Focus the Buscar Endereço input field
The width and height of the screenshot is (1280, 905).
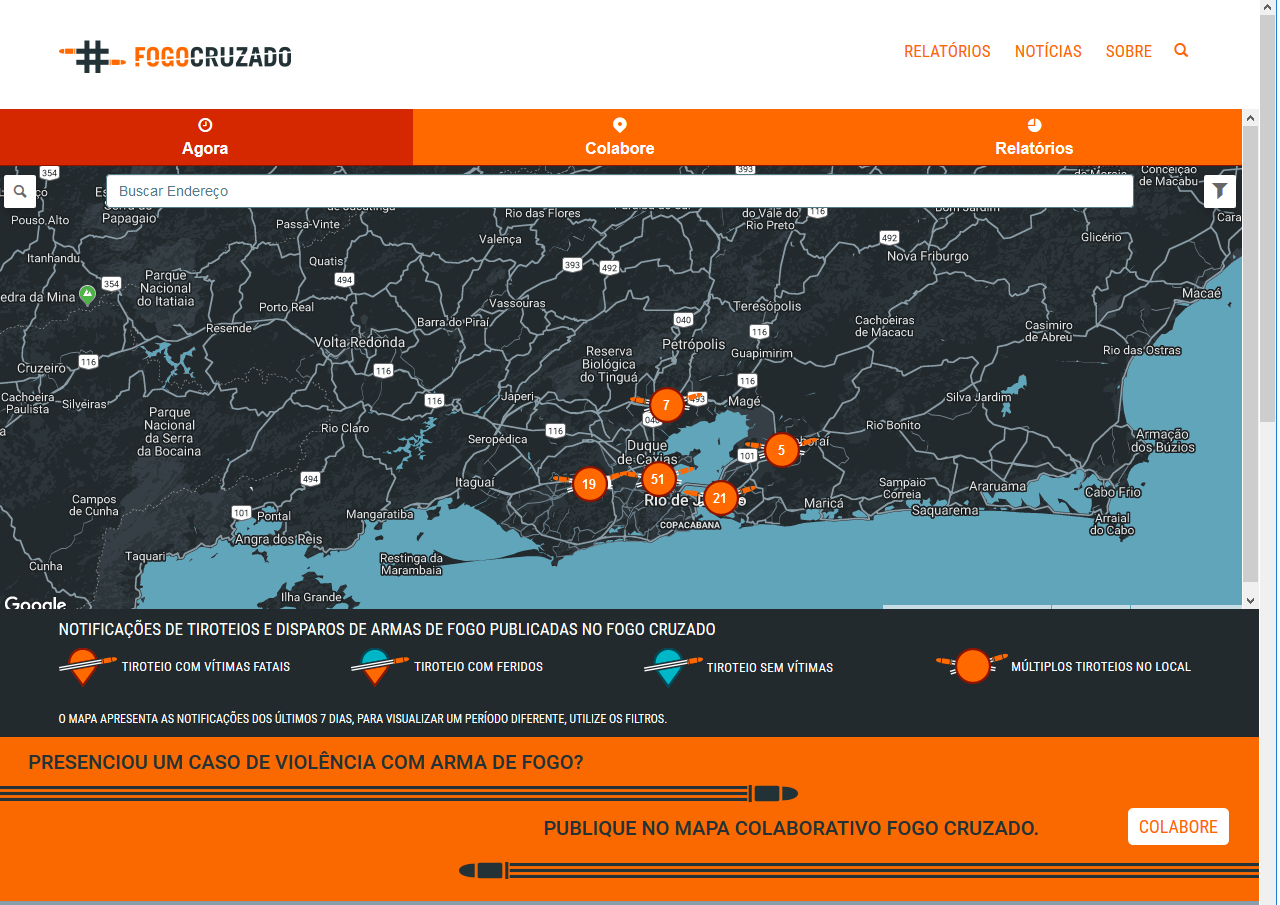click(x=620, y=191)
